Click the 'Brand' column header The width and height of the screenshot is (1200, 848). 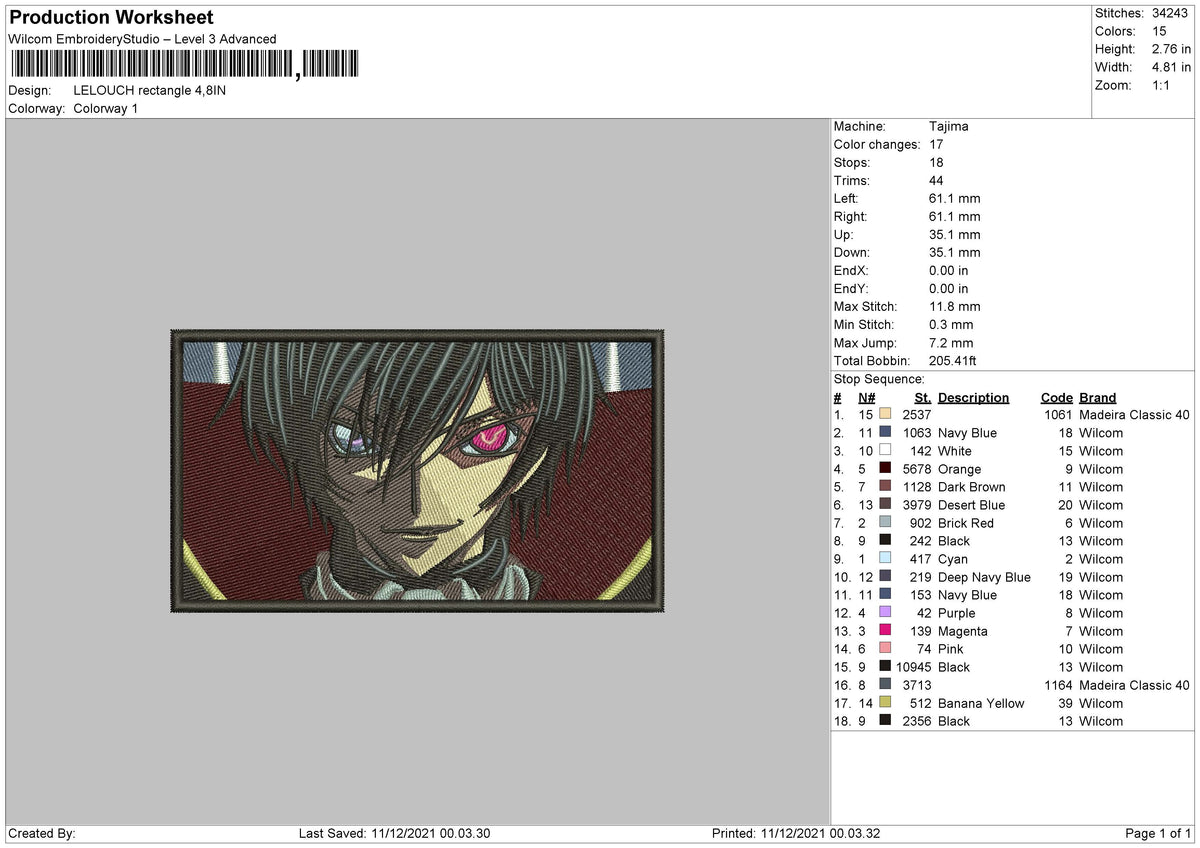tap(1097, 398)
